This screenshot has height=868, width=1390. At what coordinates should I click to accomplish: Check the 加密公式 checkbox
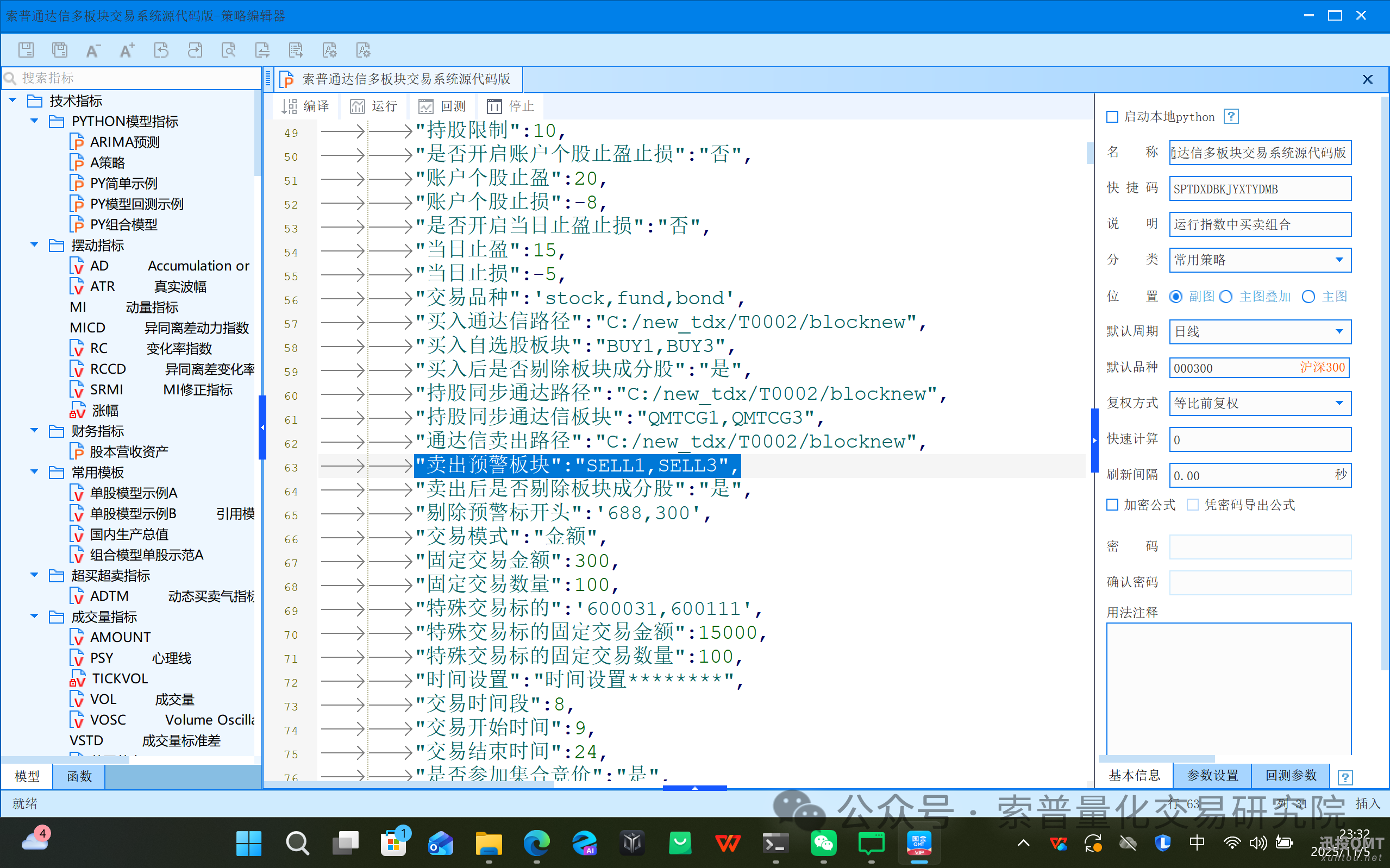(1112, 505)
